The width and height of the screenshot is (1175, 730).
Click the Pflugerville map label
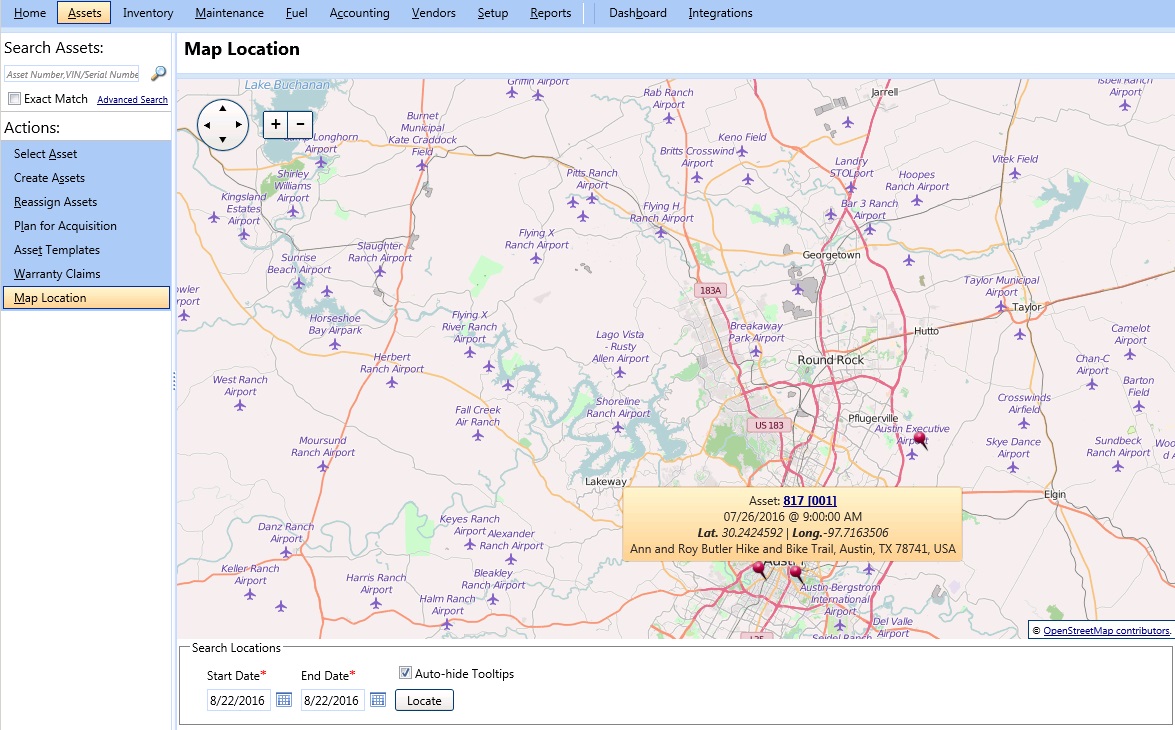pyautogui.click(x=873, y=418)
